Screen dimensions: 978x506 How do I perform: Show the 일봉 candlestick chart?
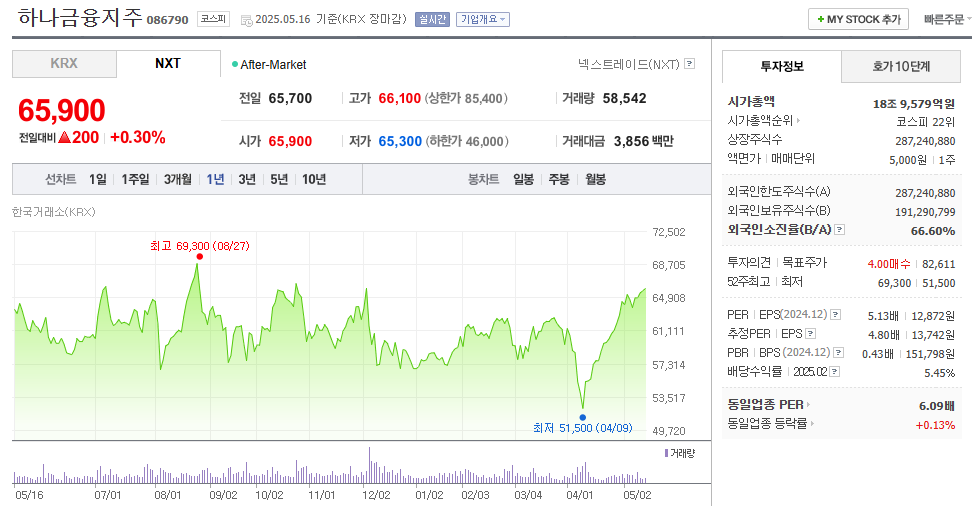coord(523,180)
